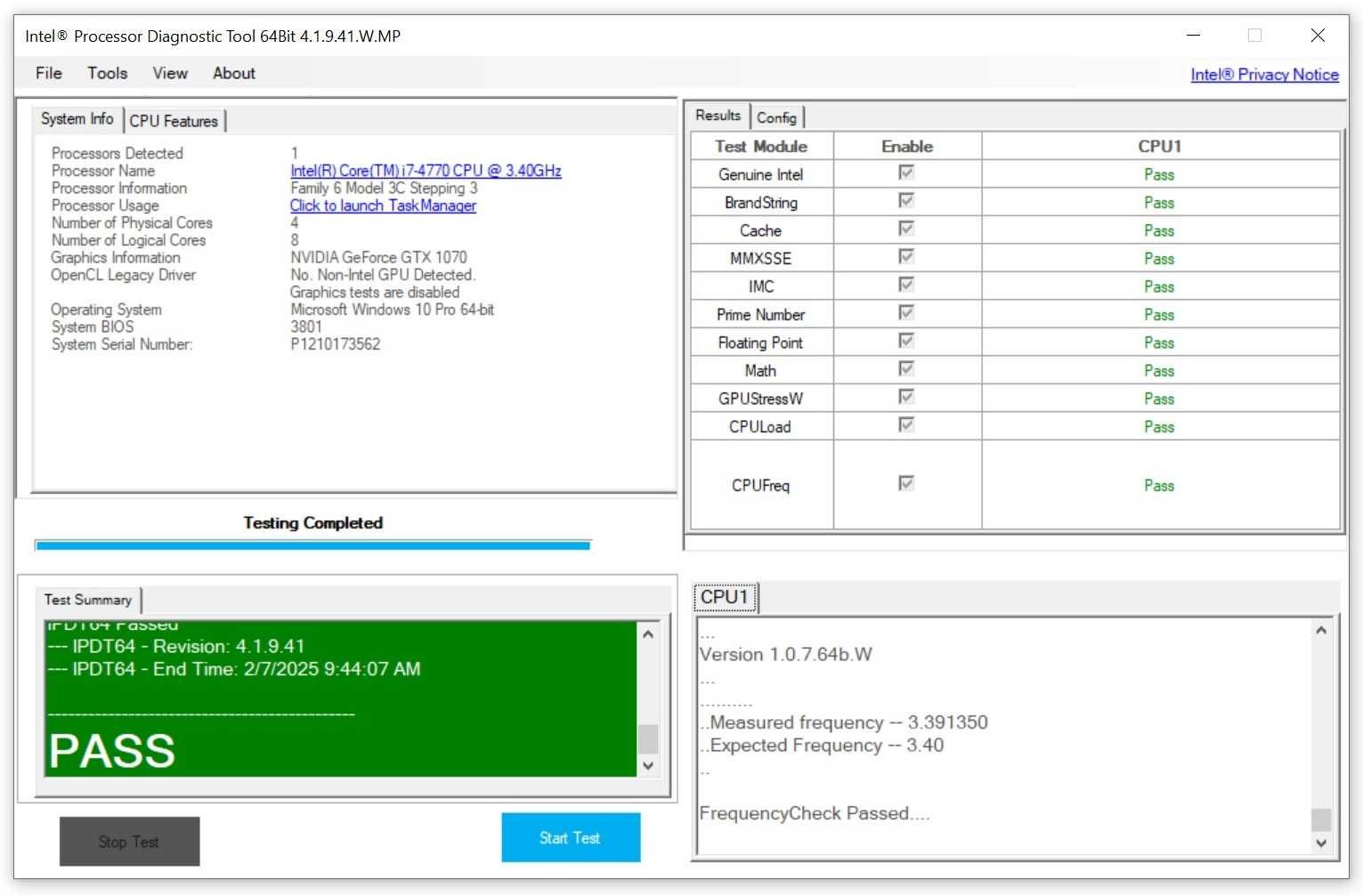Toggle the CPULoad enable checkbox
The image size is (1363, 896).
[x=906, y=425]
